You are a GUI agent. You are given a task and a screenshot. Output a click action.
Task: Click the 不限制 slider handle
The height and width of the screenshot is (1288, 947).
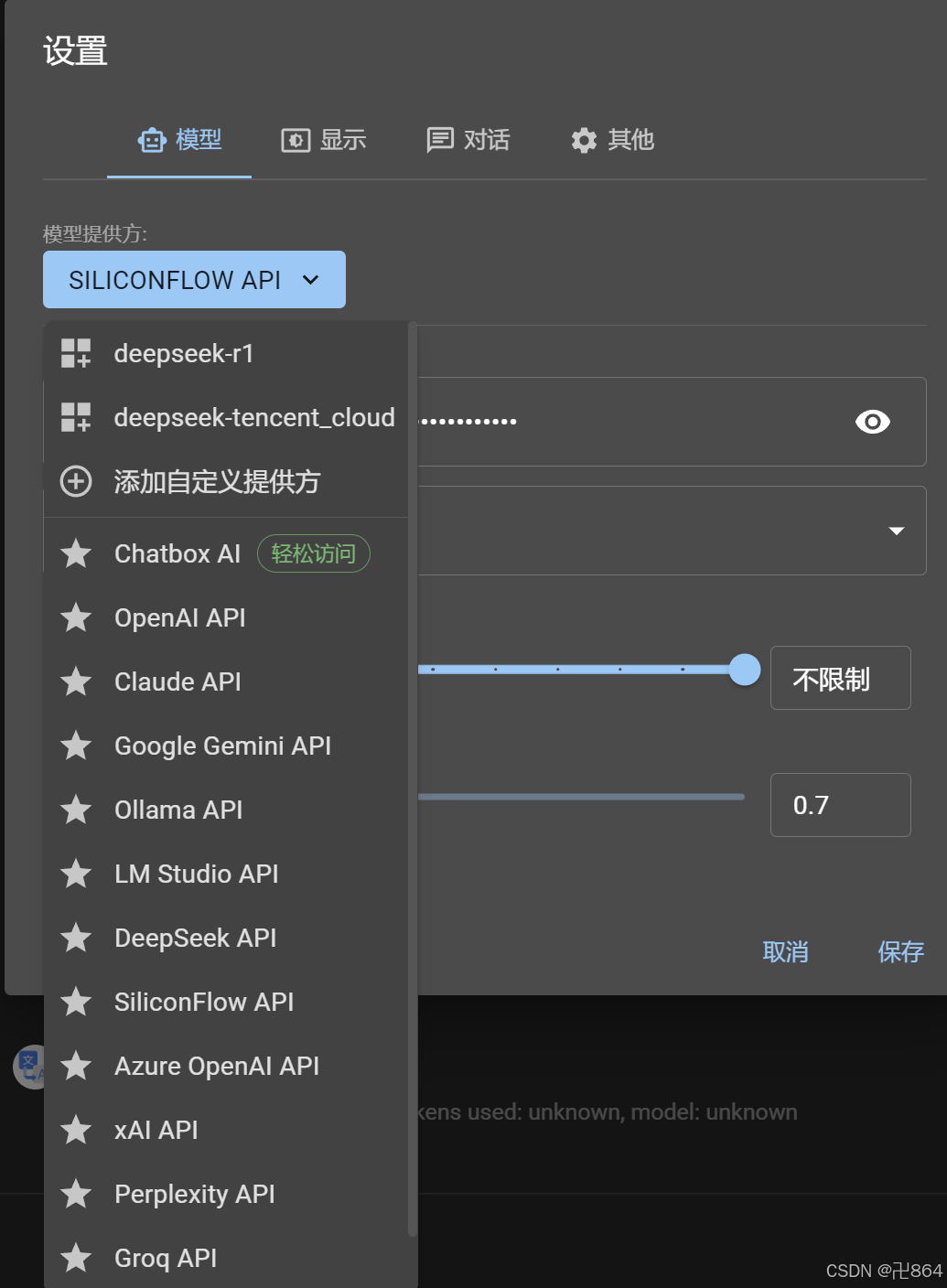pos(746,670)
